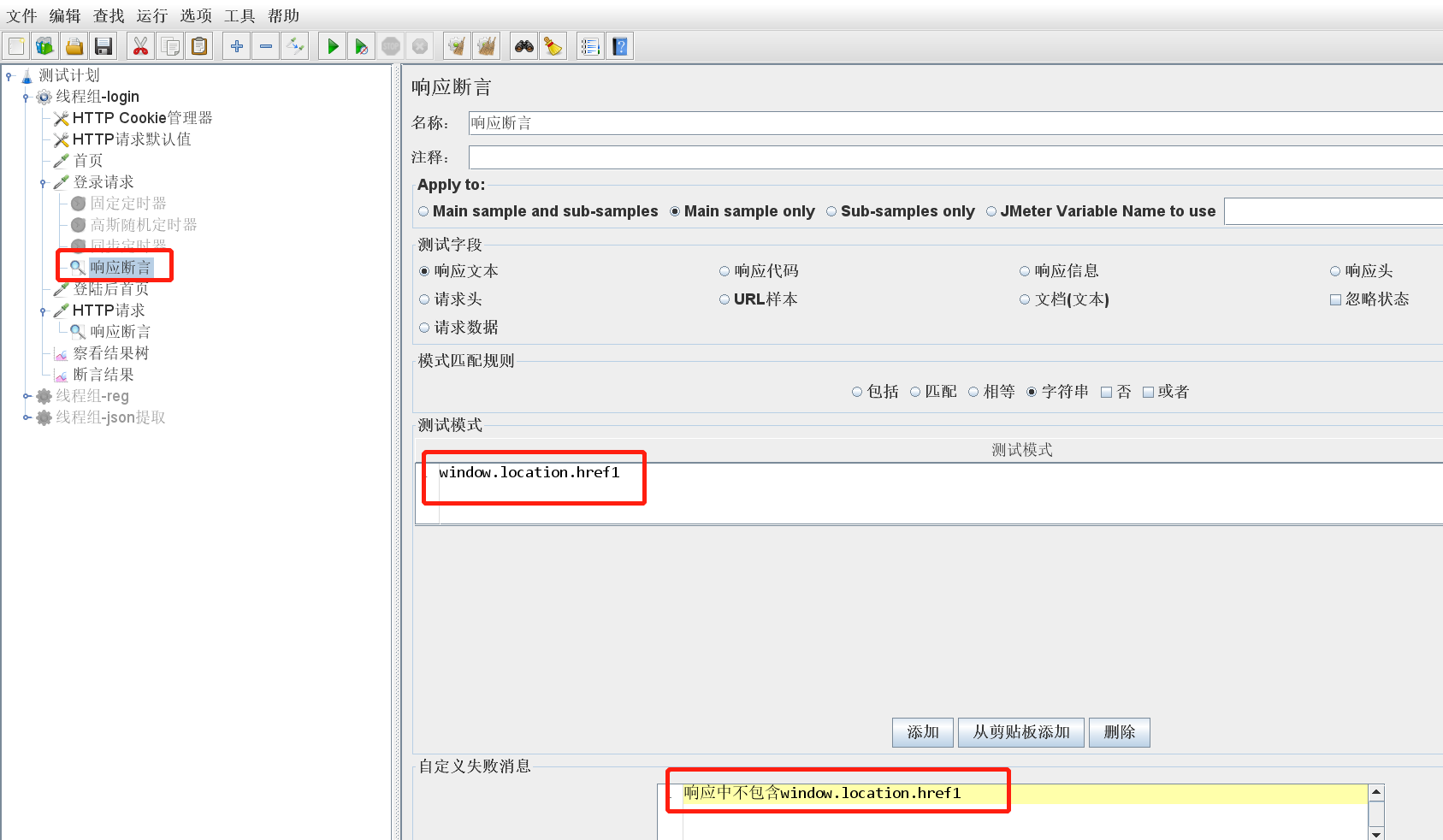Viewport: 1443px width, 840px height.
Task: Create a new test plan
Action: (x=16, y=46)
